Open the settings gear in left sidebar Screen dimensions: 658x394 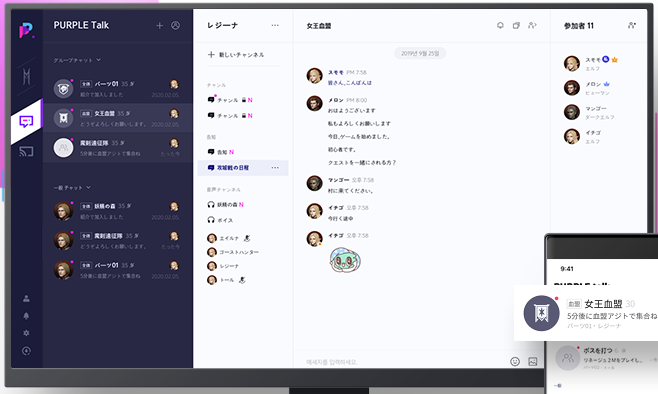coord(26,333)
